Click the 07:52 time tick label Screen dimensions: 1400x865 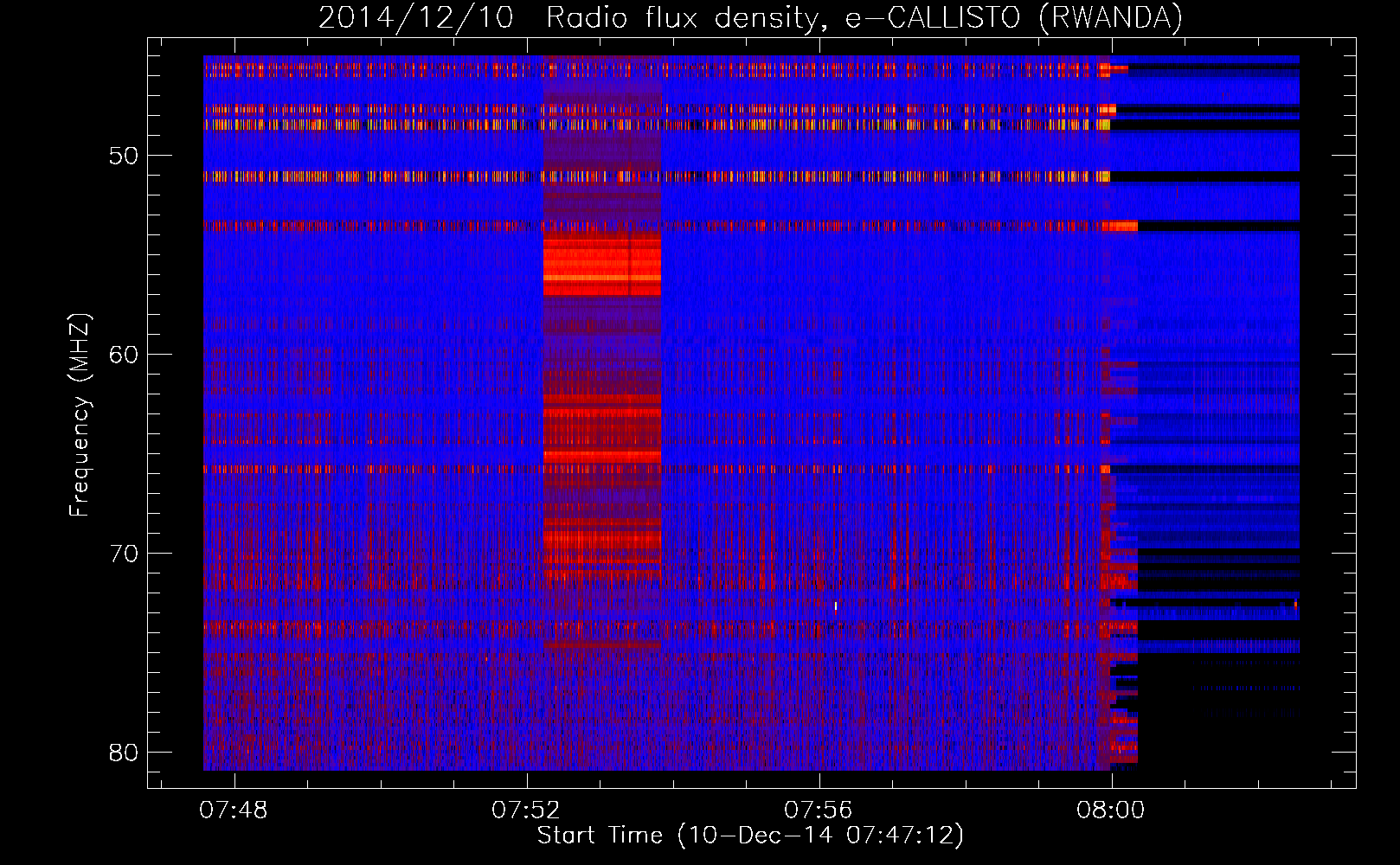[526, 810]
